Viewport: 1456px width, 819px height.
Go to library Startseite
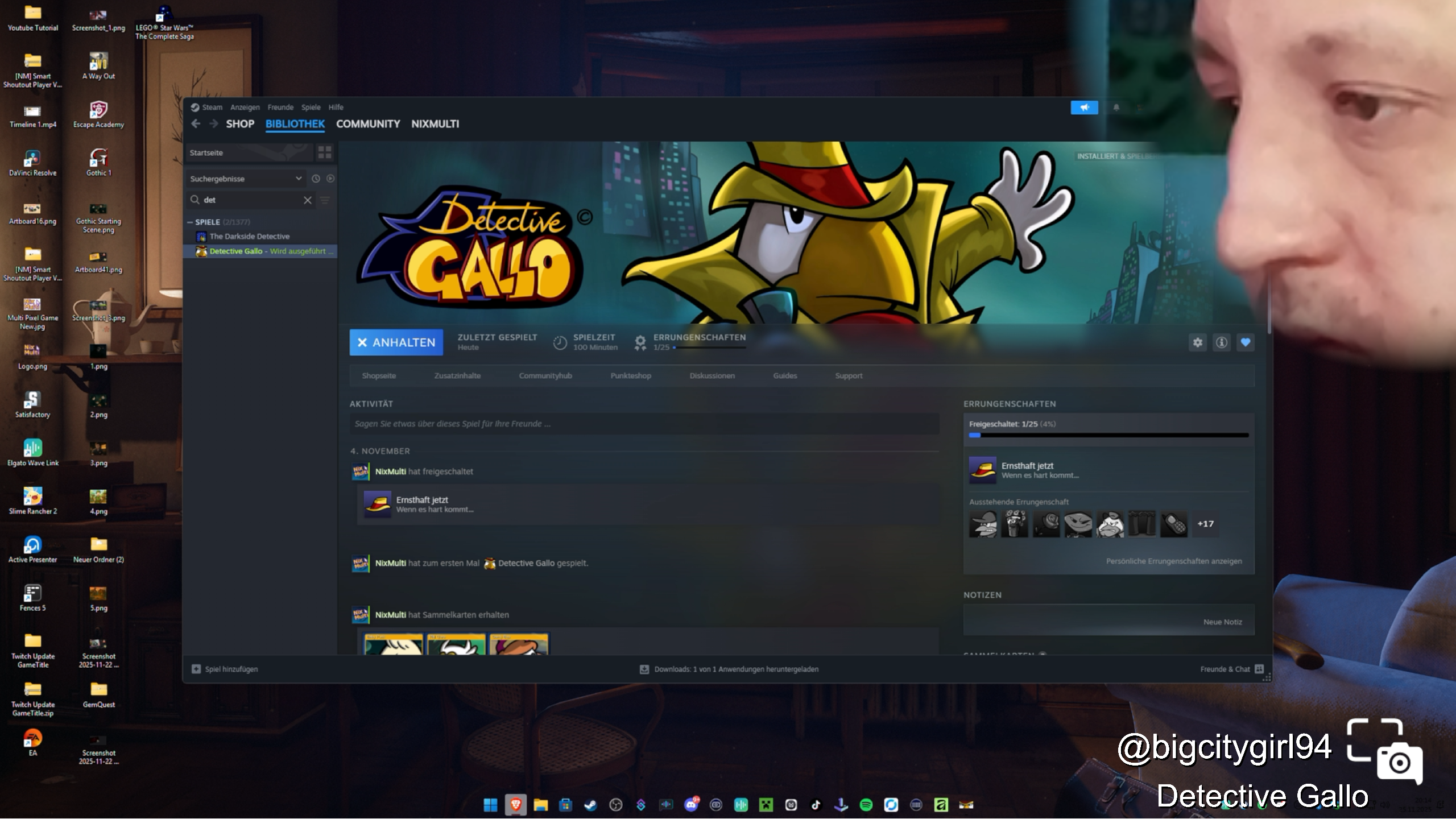coord(250,152)
